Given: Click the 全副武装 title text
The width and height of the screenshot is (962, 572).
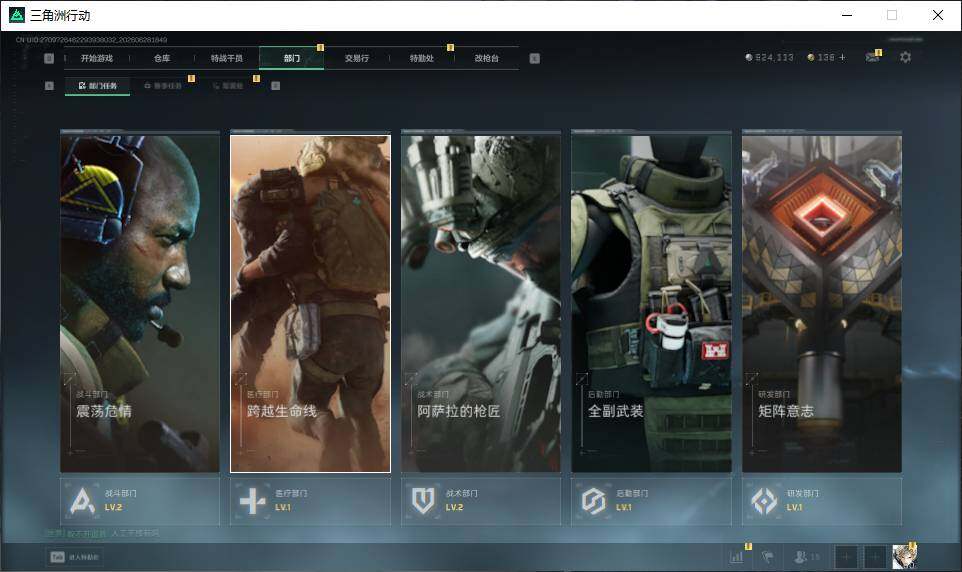Looking at the screenshot, I should [x=615, y=411].
